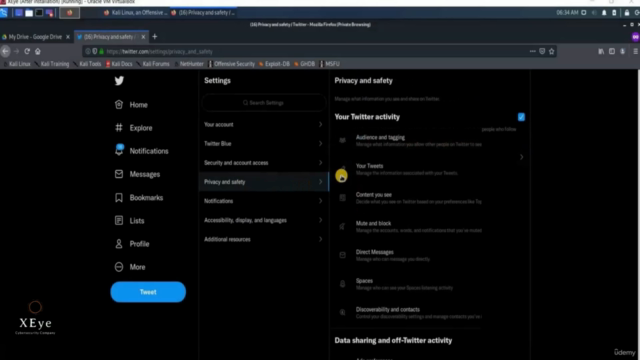Click the chevron arrow right of Your Tweets
The height and width of the screenshot is (360, 640).
(521, 157)
